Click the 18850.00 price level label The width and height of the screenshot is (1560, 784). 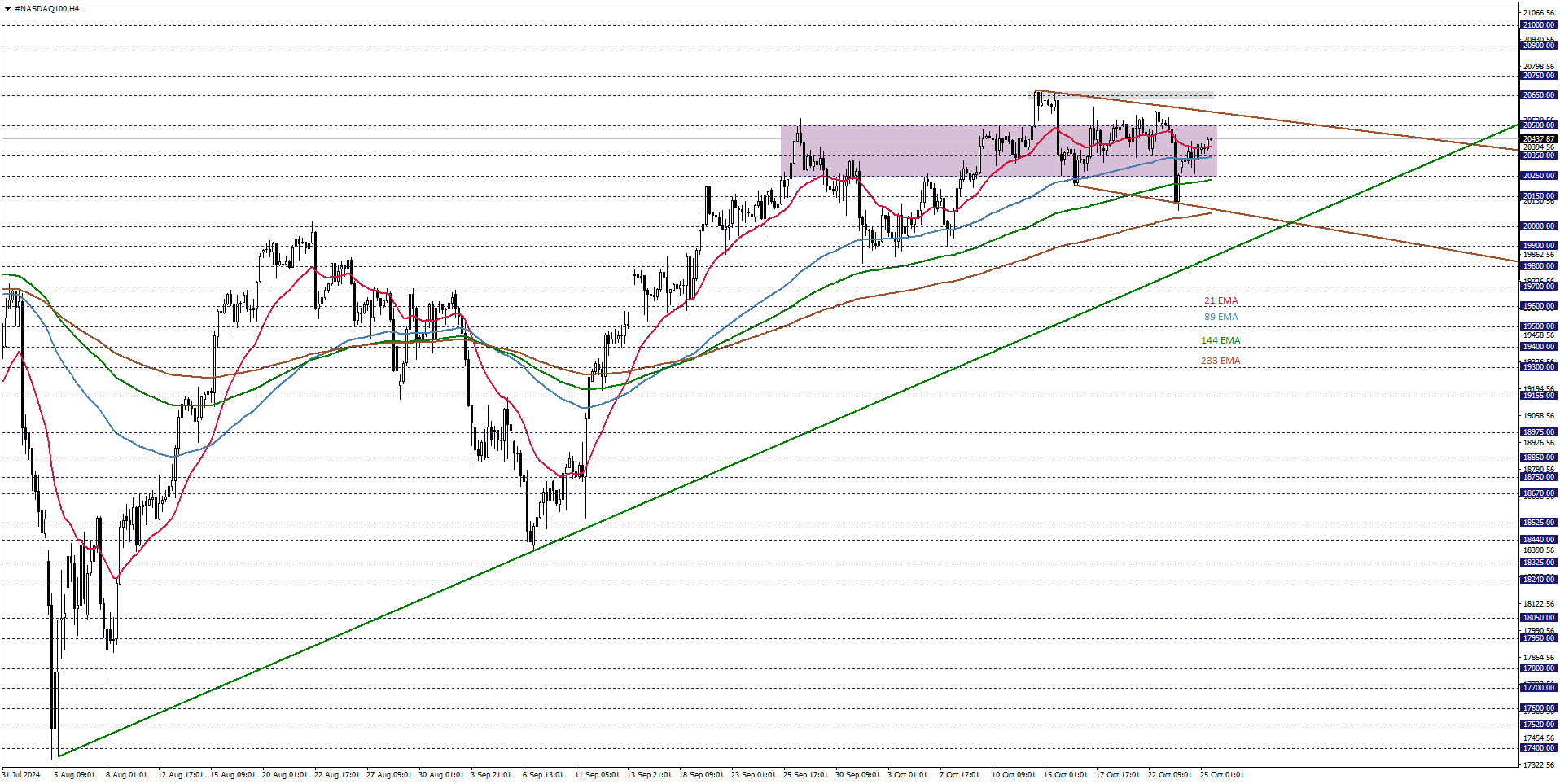(1539, 458)
